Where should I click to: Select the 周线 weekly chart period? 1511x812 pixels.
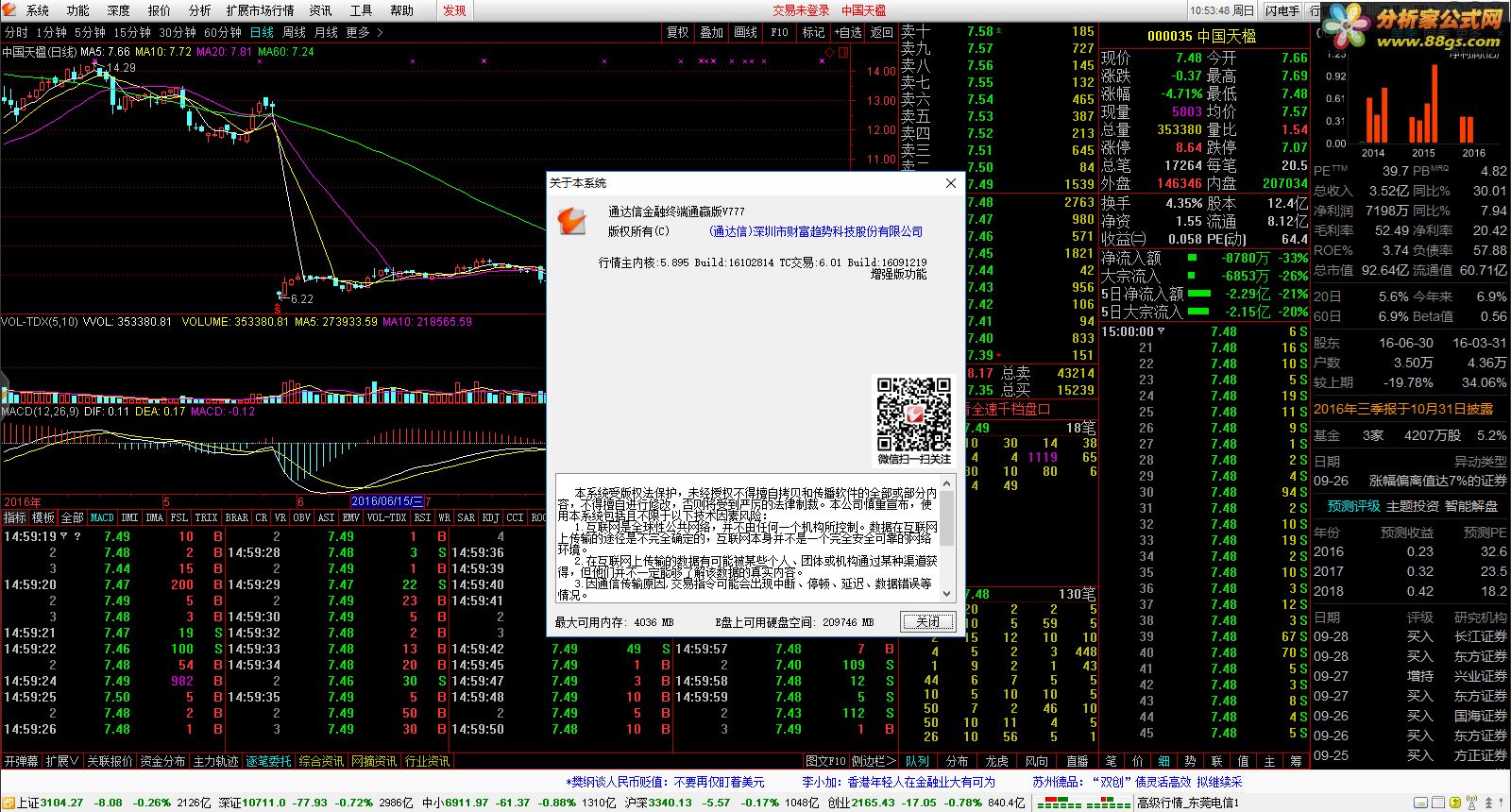(295, 32)
